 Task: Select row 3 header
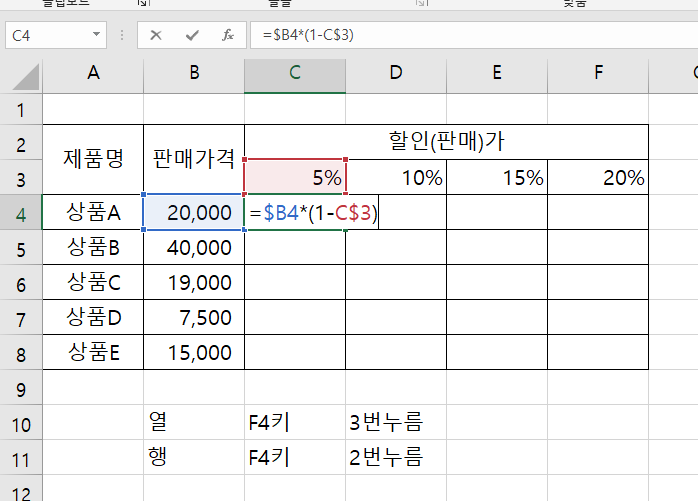[x=21, y=179]
